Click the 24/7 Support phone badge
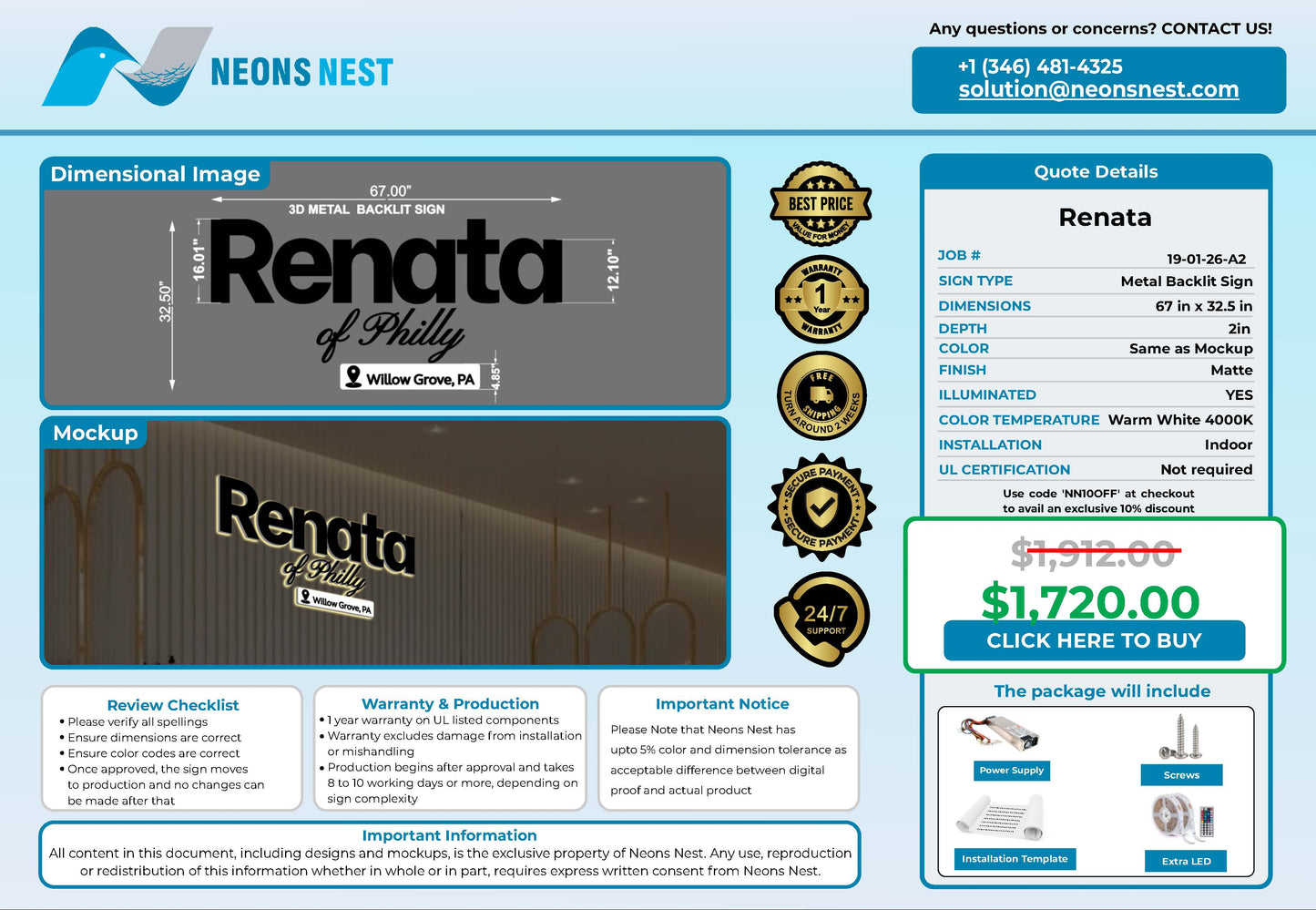Viewport: 1316px width, 910px height. (822, 619)
